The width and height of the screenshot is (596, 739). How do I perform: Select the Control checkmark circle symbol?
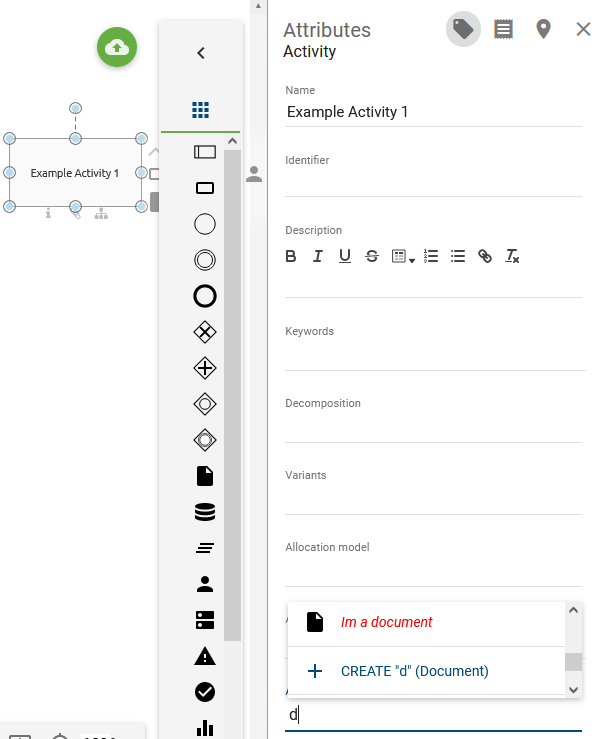(205, 692)
